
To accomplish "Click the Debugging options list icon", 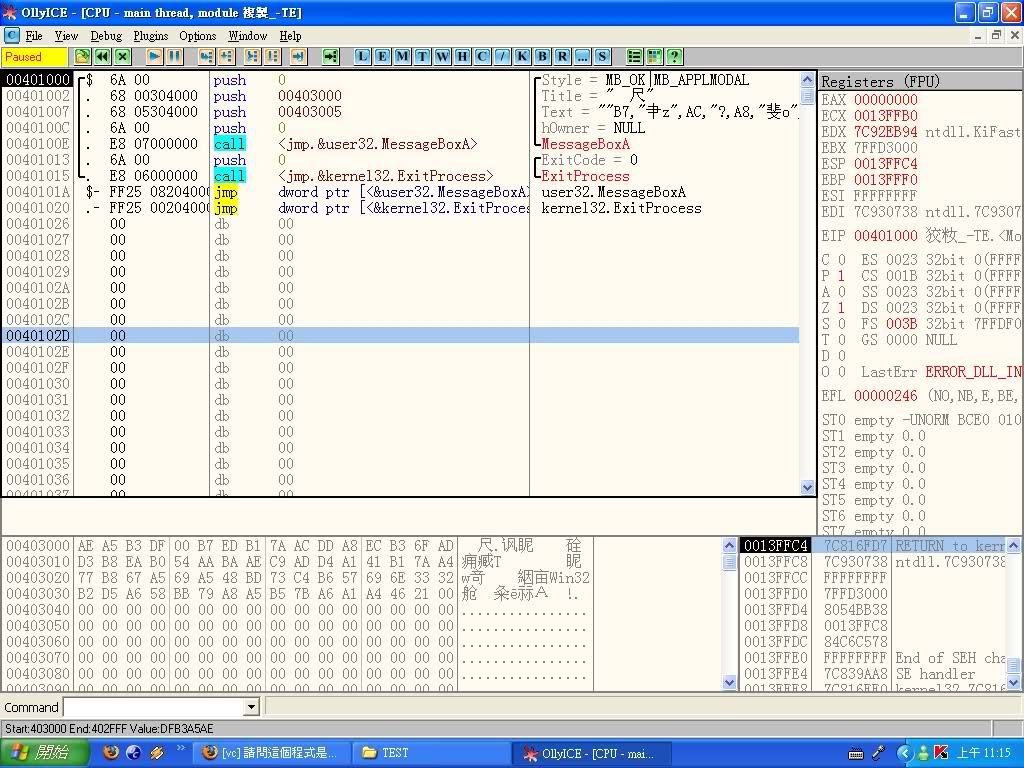I will [x=634, y=57].
